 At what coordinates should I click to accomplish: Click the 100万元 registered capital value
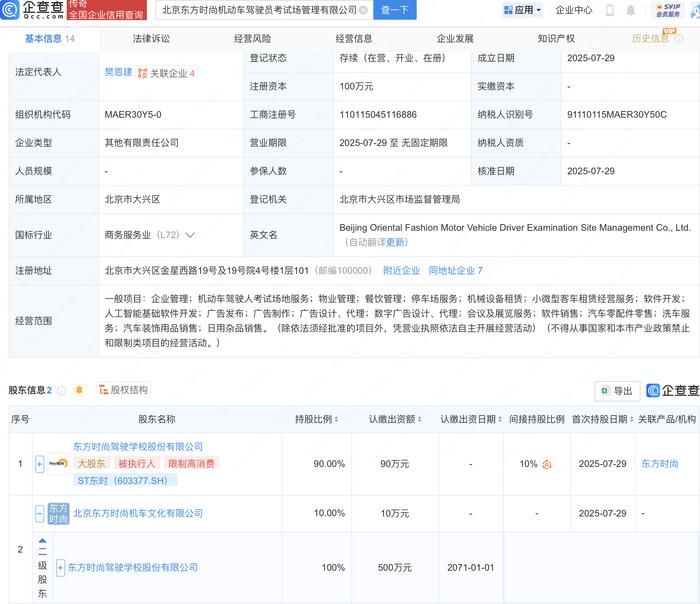tap(356, 87)
